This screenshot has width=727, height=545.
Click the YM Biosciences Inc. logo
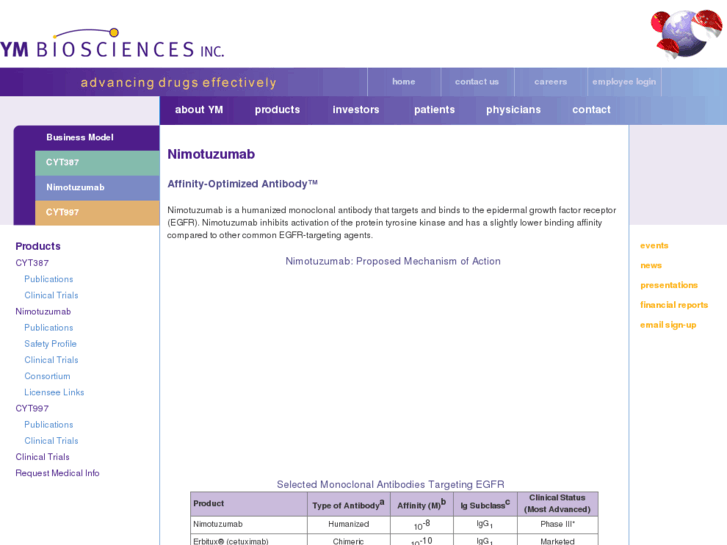(x=112, y=43)
